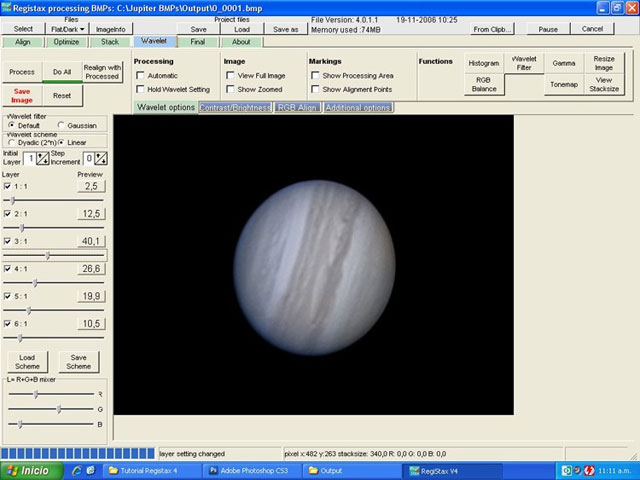Click the layer 1:1 preview value 2,5

(x=90, y=187)
